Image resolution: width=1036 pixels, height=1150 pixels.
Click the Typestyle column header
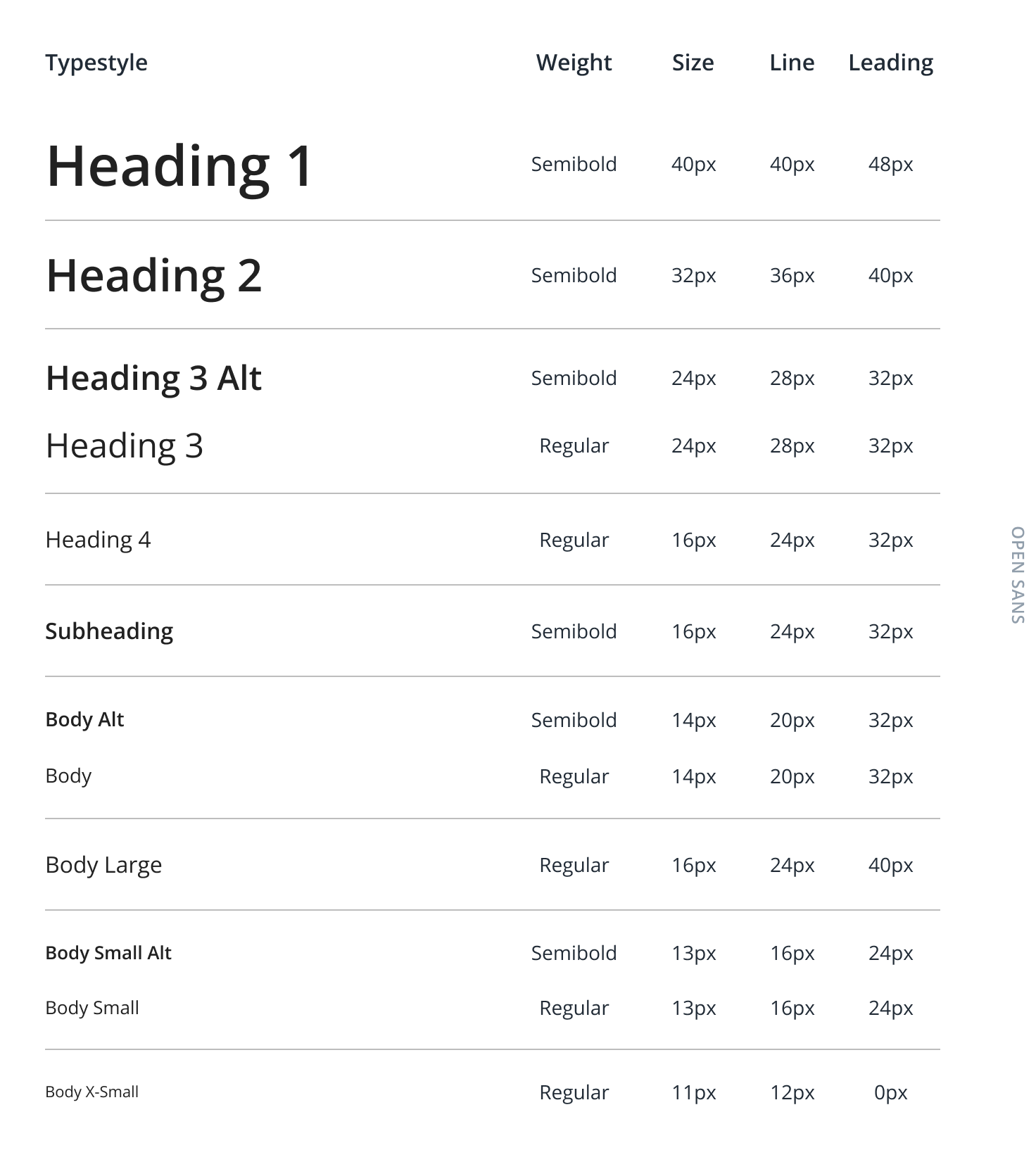click(x=96, y=63)
